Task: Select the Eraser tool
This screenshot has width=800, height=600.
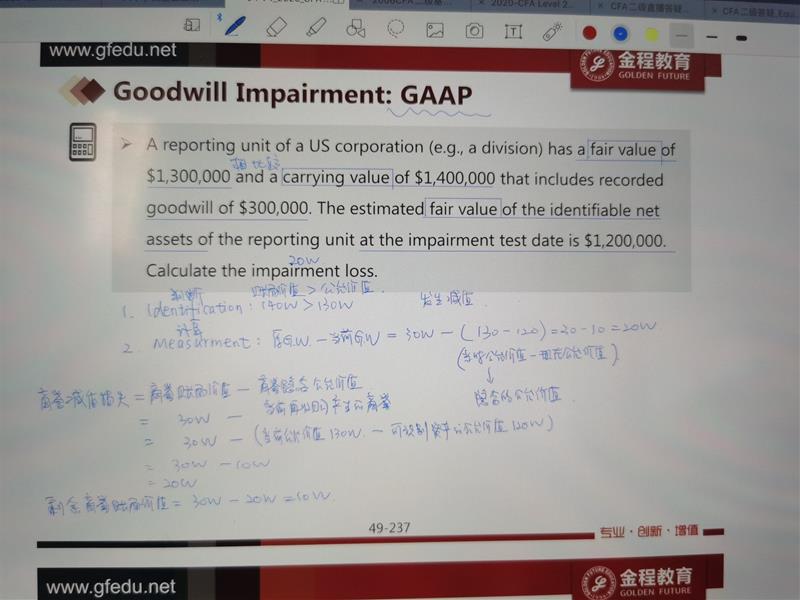Action: [277, 27]
